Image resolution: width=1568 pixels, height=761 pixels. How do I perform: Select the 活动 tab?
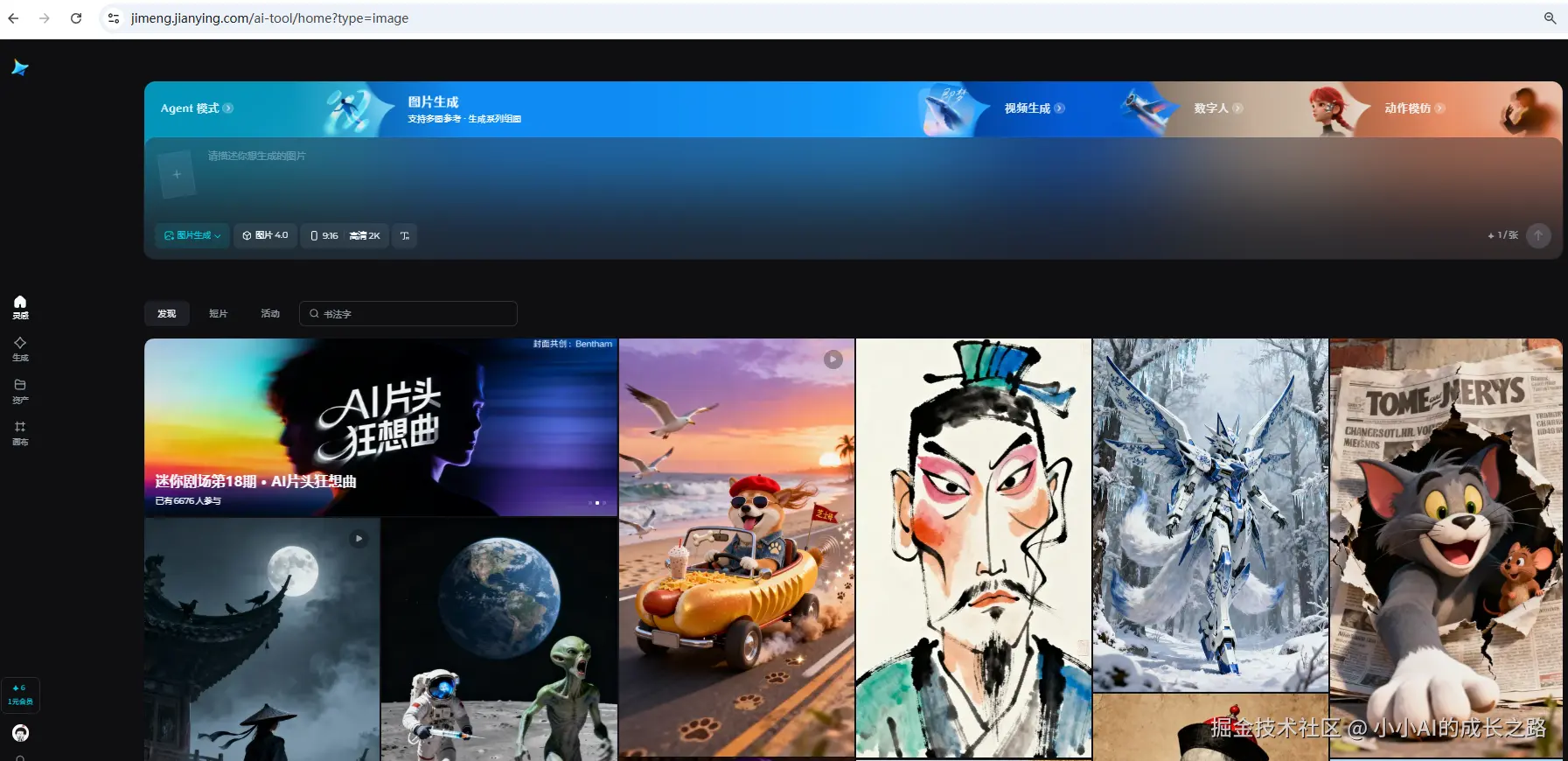click(270, 313)
